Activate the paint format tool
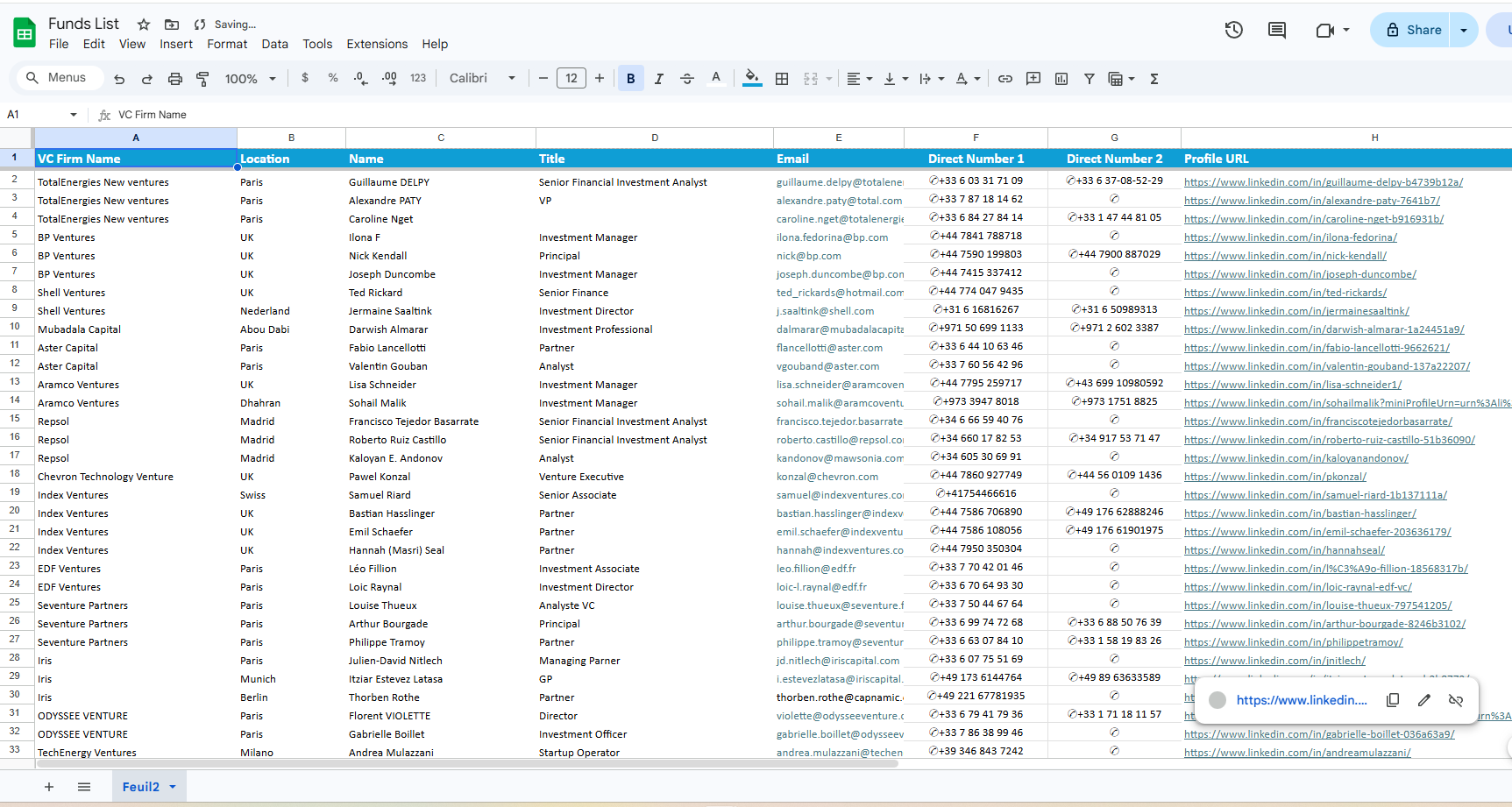This screenshot has height=807, width=1512. pyautogui.click(x=202, y=79)
